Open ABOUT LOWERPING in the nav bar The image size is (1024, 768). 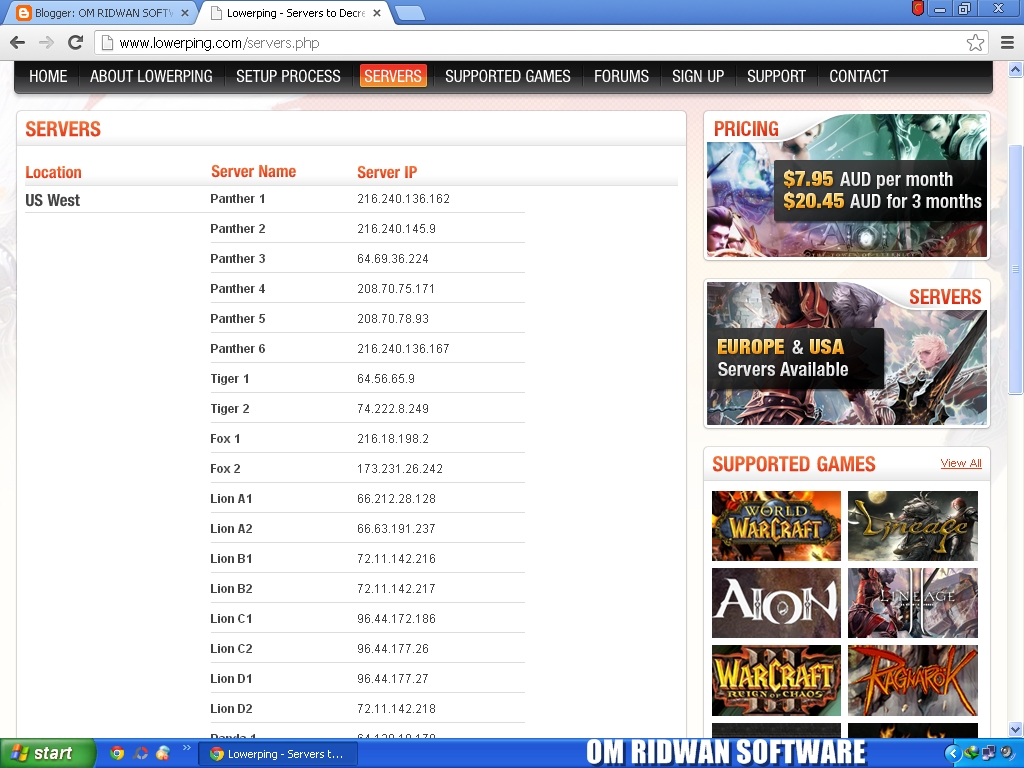tap(151, 76)
